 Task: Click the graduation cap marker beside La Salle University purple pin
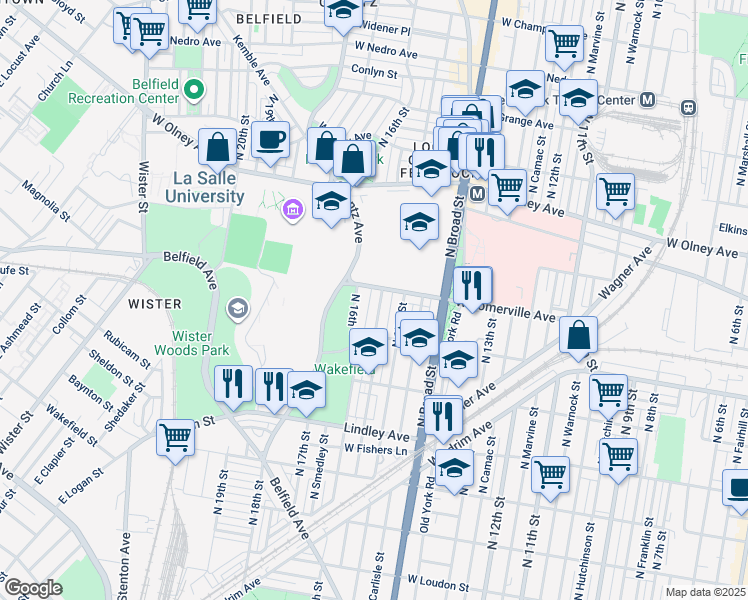(x=332, y=204)
